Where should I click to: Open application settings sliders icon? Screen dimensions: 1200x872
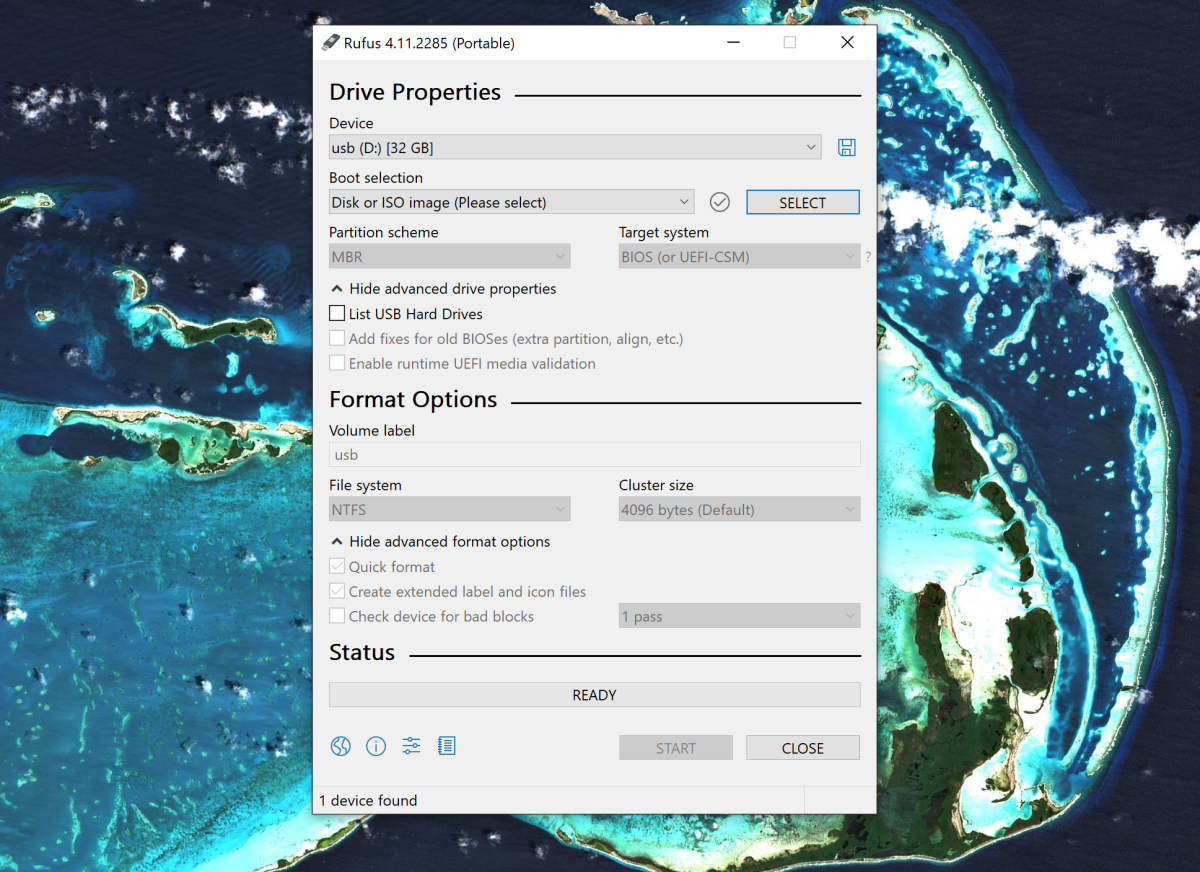411,746
